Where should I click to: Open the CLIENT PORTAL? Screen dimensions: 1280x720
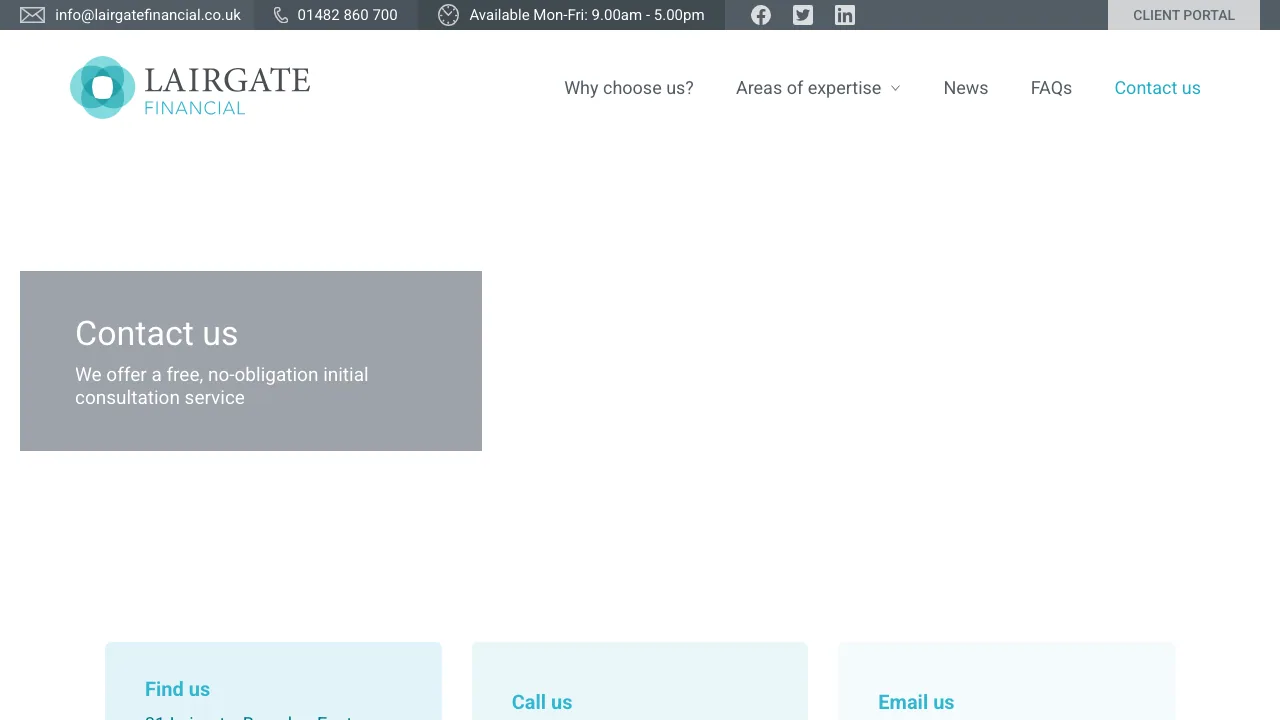point(1183,15)
